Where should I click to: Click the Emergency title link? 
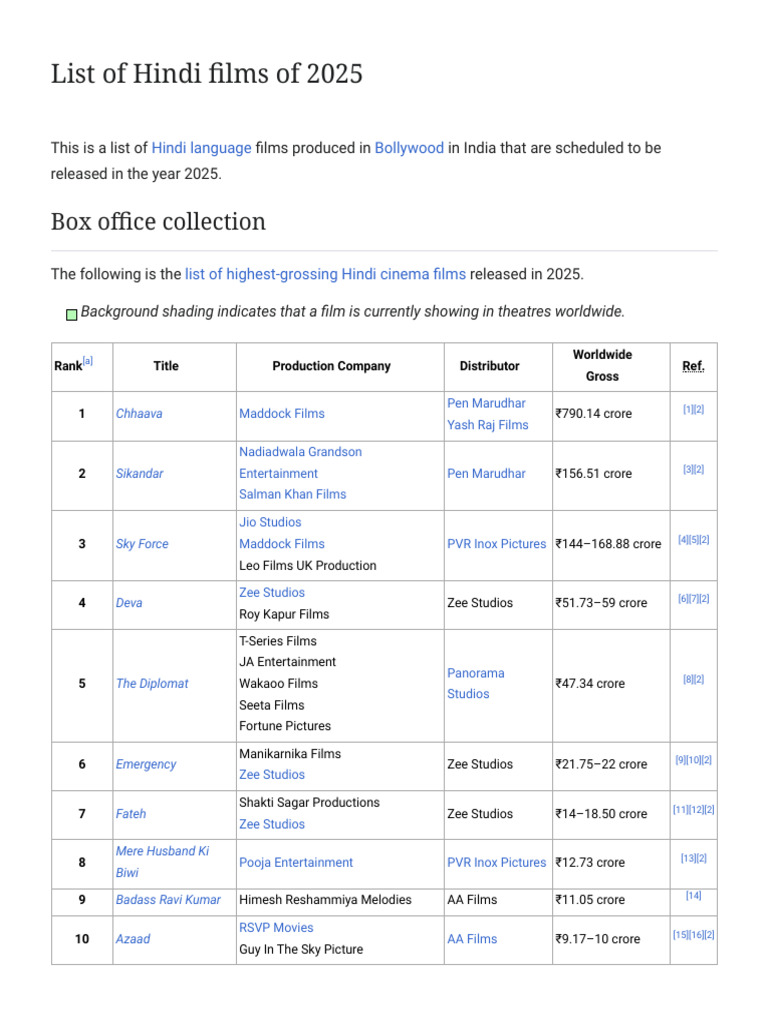click(146, 764)
